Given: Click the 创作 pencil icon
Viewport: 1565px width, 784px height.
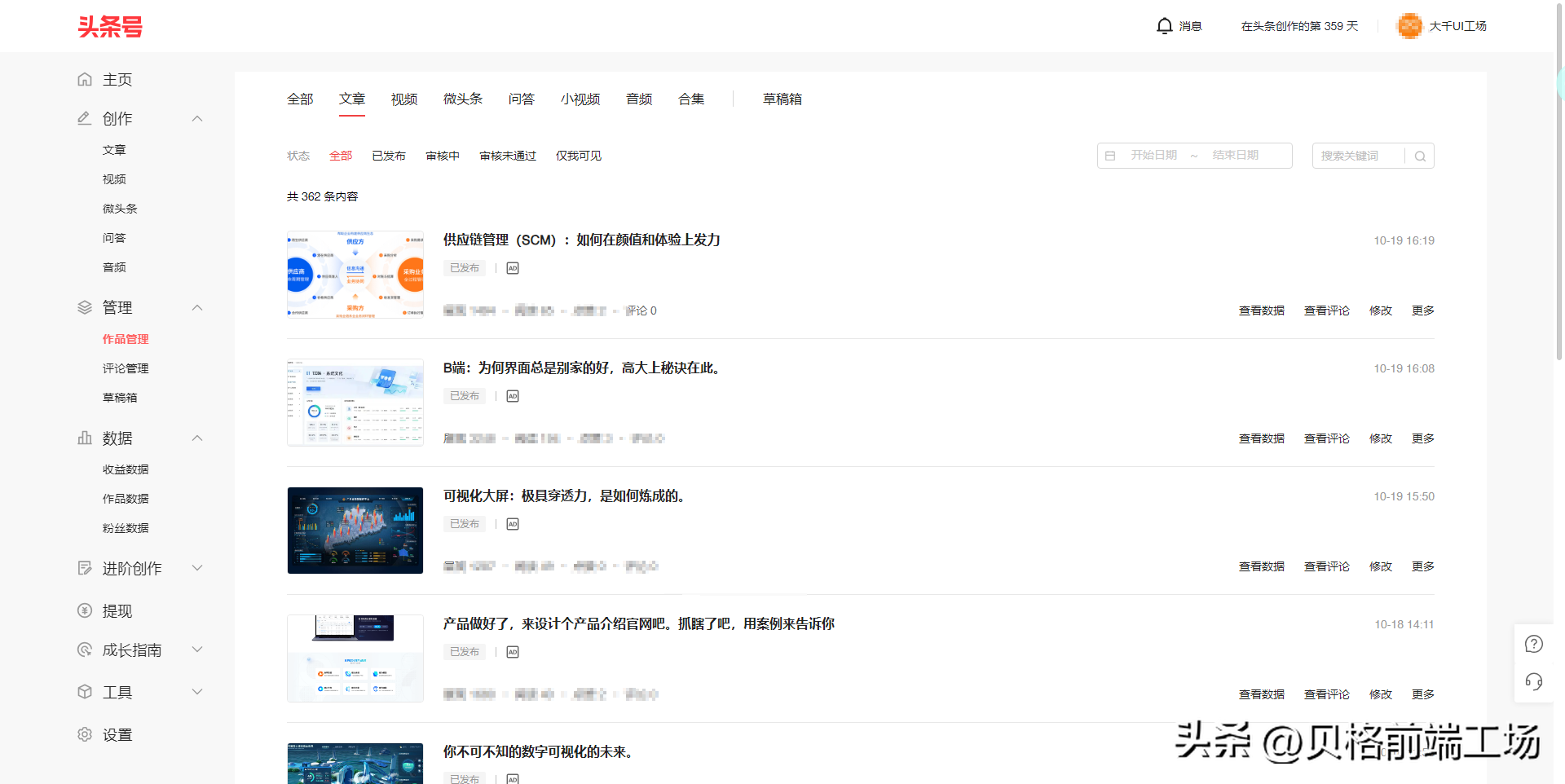Looking at the screenshot, I should click(x=85, y=118).
